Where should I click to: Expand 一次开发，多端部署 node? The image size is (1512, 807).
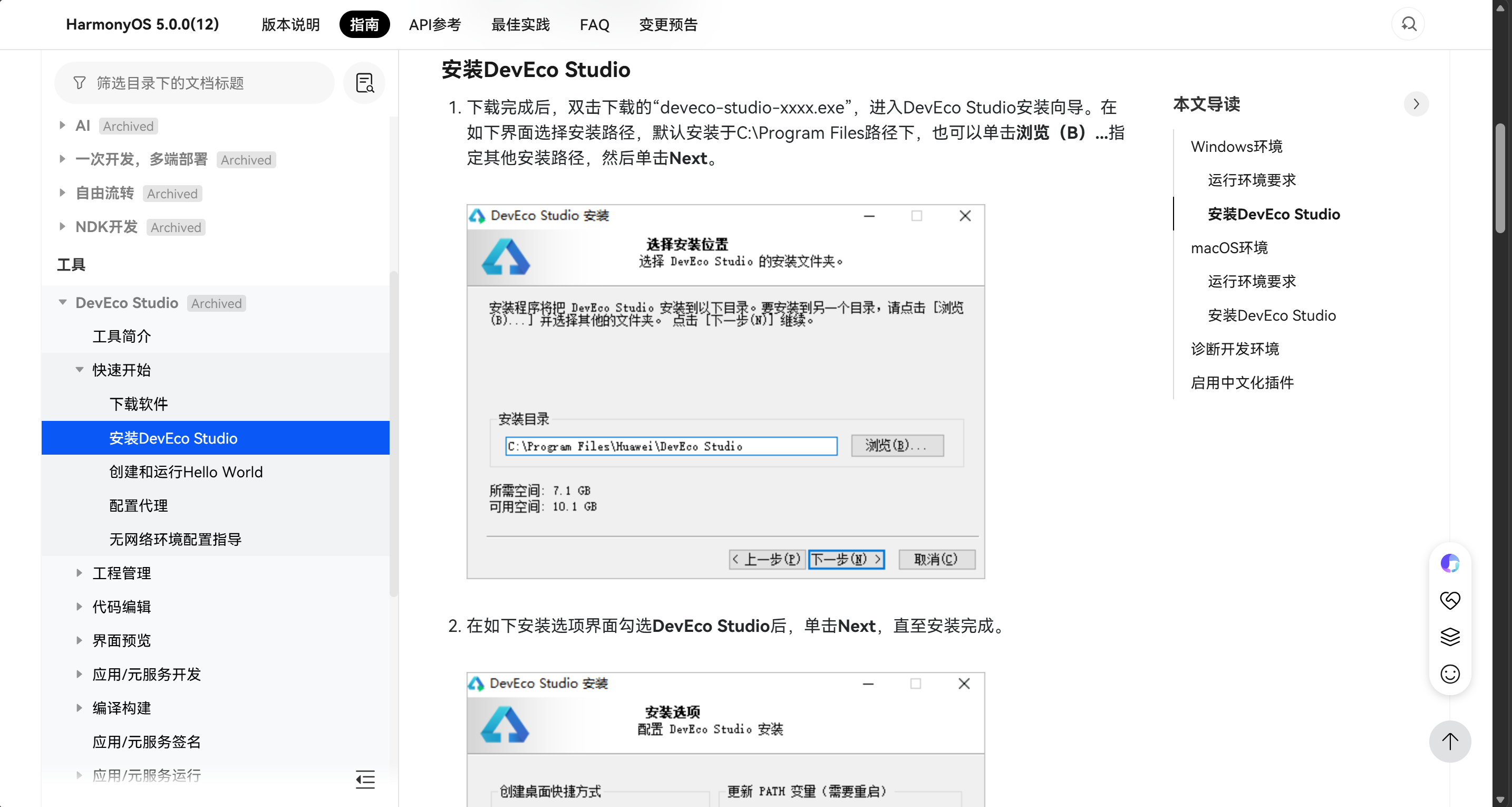(62, 159)
